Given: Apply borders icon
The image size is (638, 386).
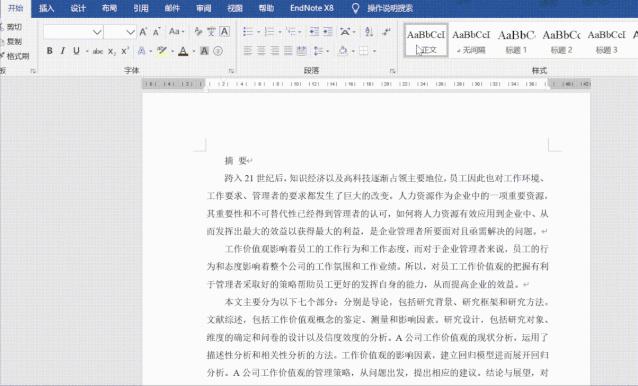Looking at the screenshot, I should (x=364, y=51).
